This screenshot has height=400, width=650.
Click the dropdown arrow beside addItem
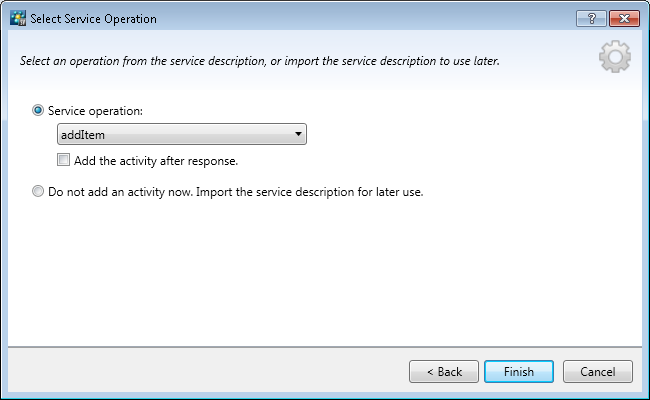pos(298,135)
